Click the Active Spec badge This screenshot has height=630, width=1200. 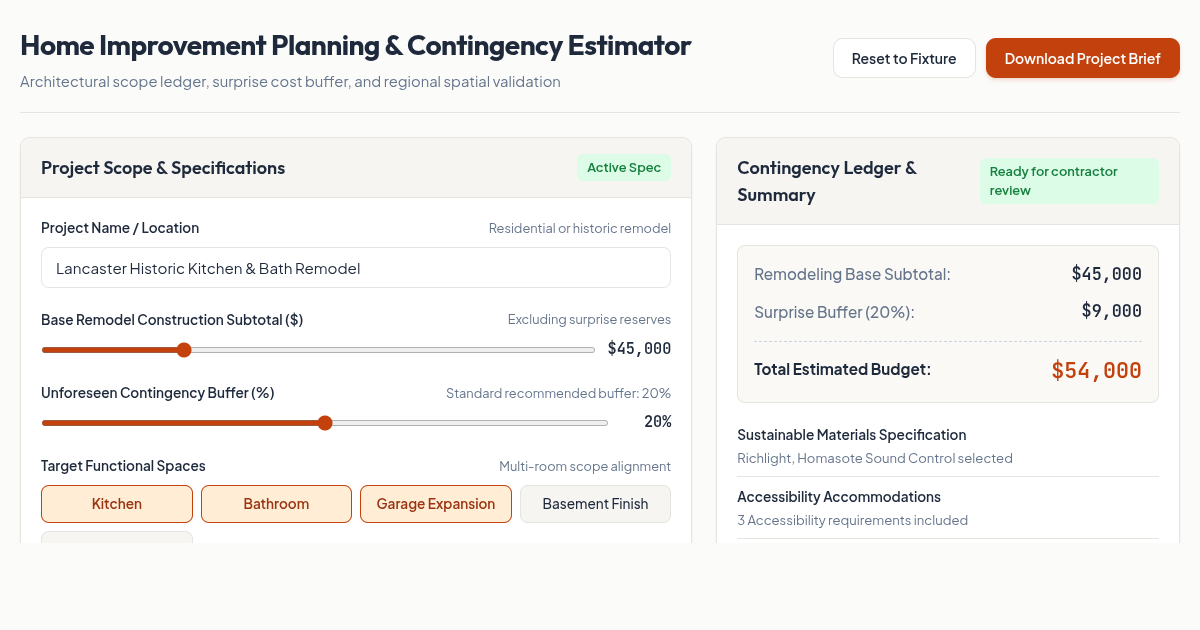624,168
